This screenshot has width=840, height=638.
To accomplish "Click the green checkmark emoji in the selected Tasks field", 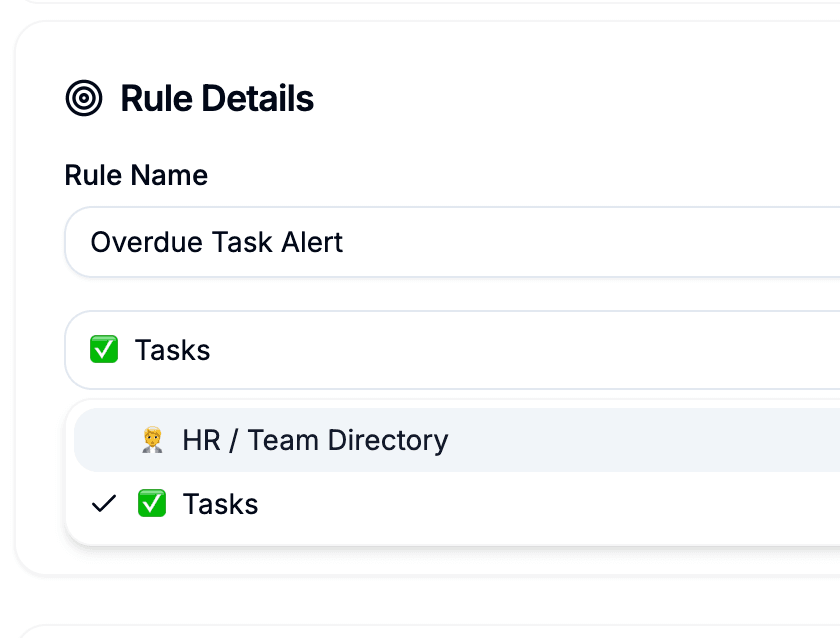I will tap(104, 350).
